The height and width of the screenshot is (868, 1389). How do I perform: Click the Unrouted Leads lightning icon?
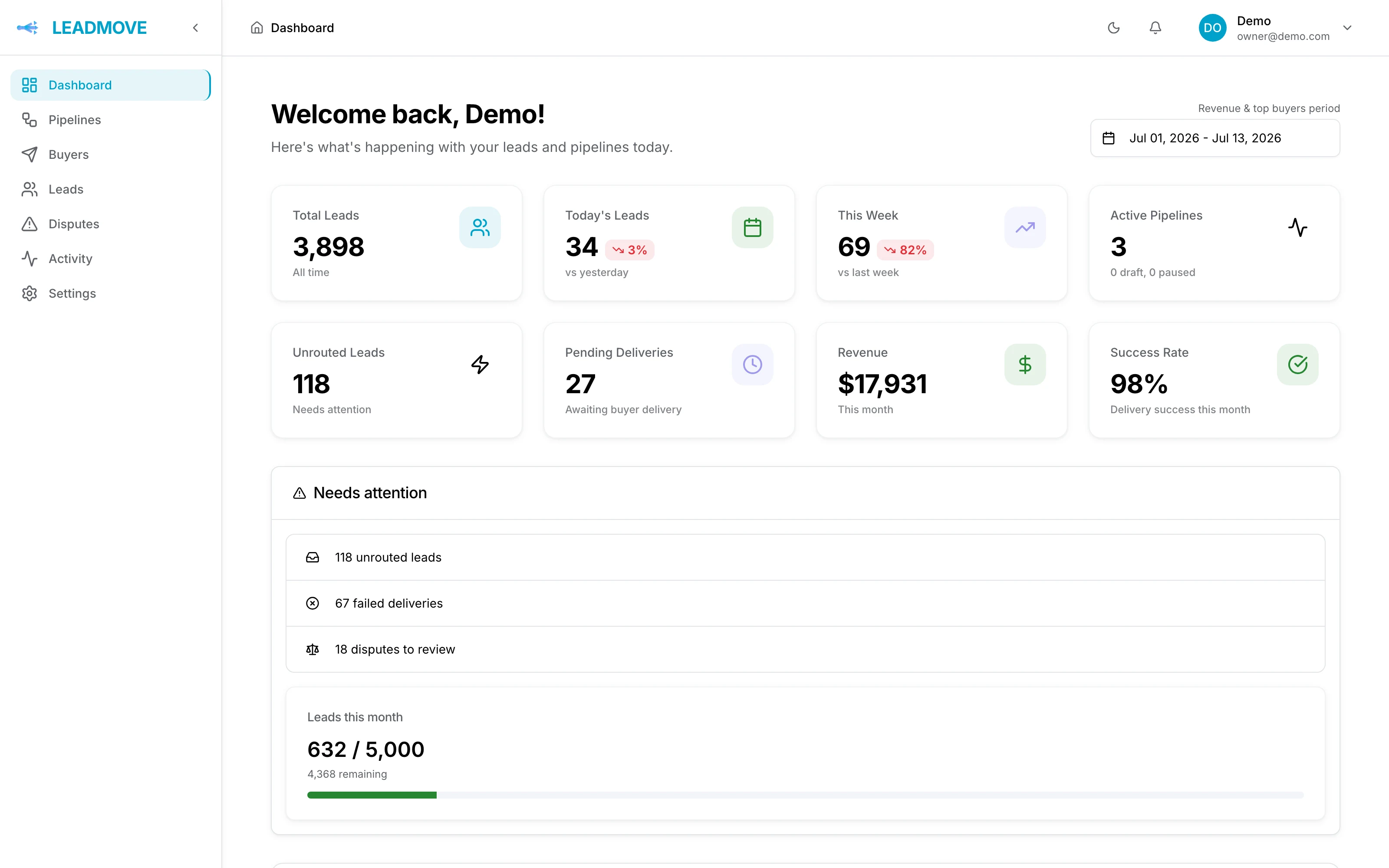[480, 365]
